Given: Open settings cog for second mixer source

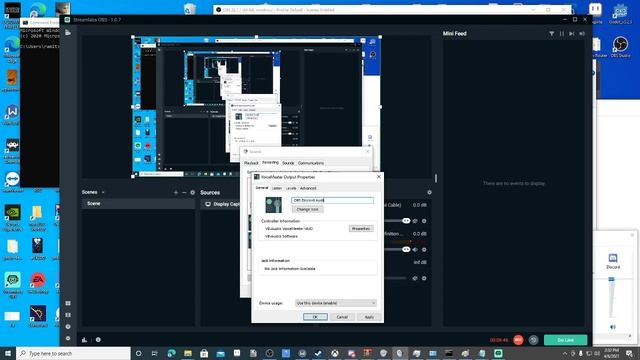Looking at the screenshot, I should [x=424, y=249].
